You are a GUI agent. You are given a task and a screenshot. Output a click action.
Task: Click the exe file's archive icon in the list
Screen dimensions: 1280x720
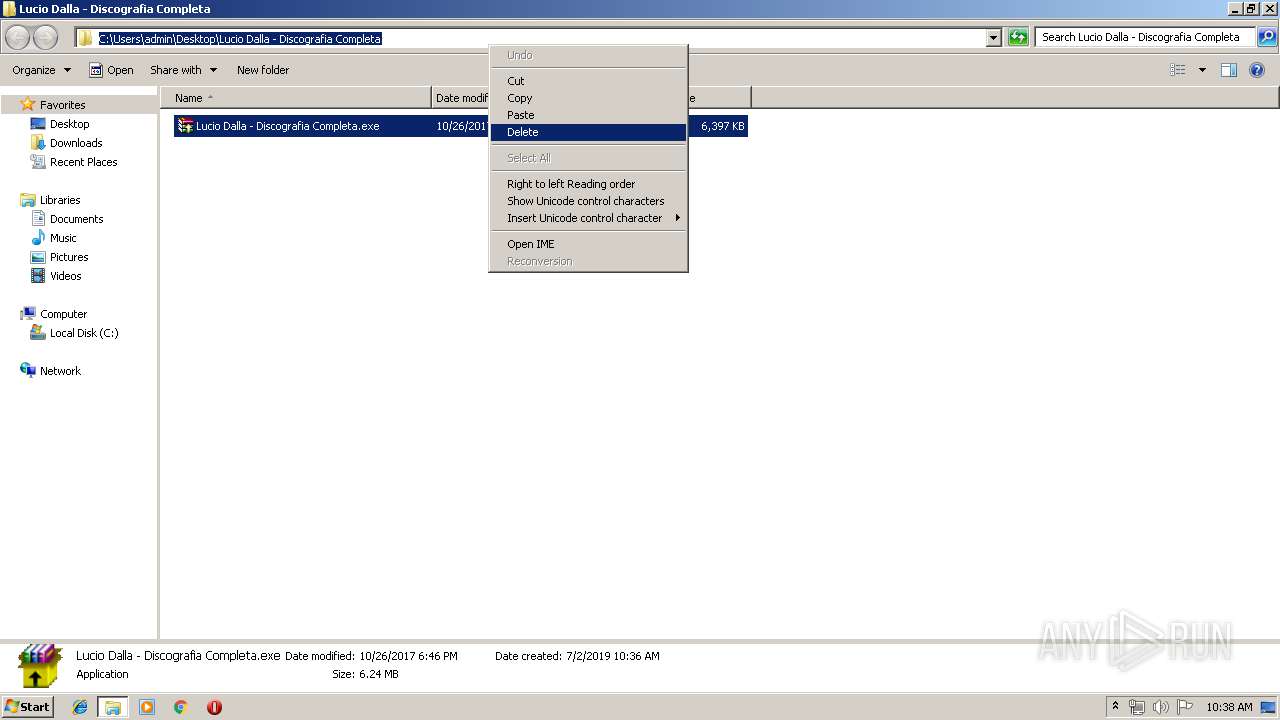(x=185, y=126)
